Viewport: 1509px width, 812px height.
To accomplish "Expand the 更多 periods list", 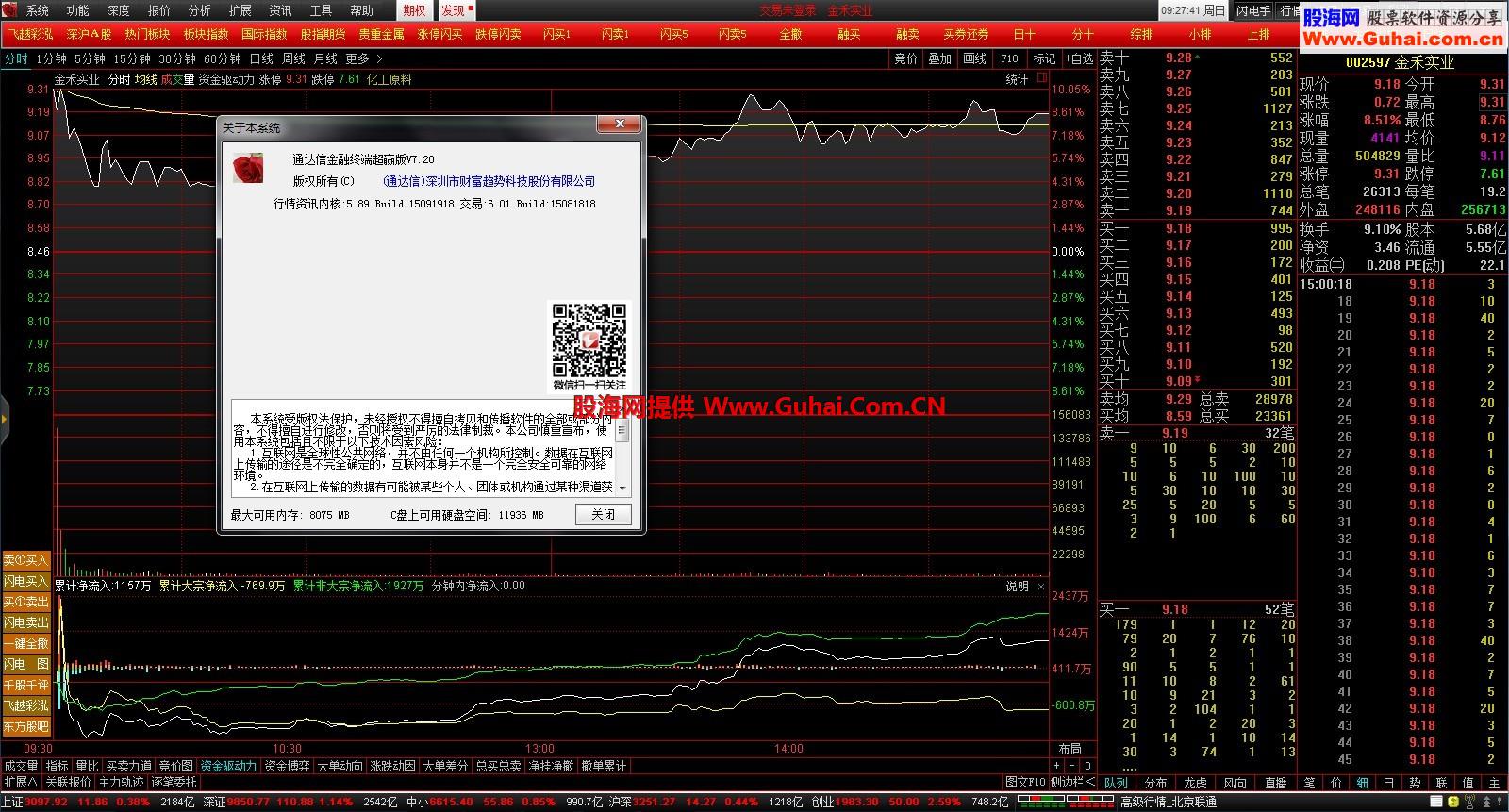I will pyautogui.click(x=363, y=58).
